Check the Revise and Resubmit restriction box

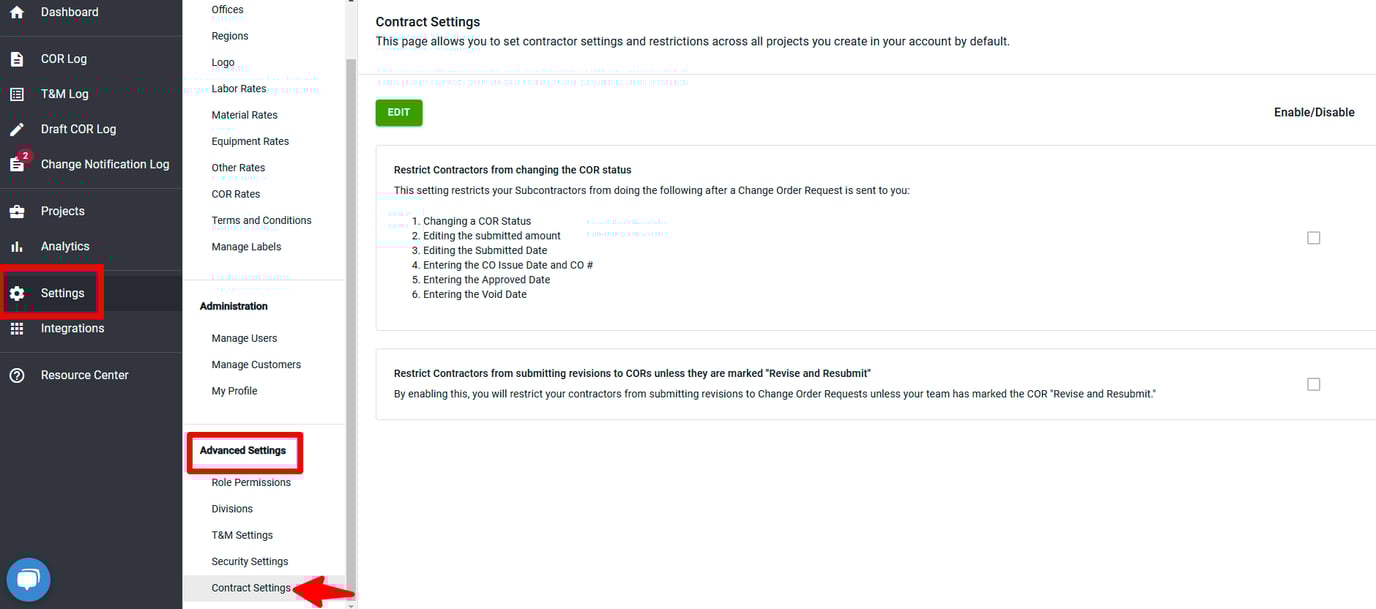tap(1313, 384)
